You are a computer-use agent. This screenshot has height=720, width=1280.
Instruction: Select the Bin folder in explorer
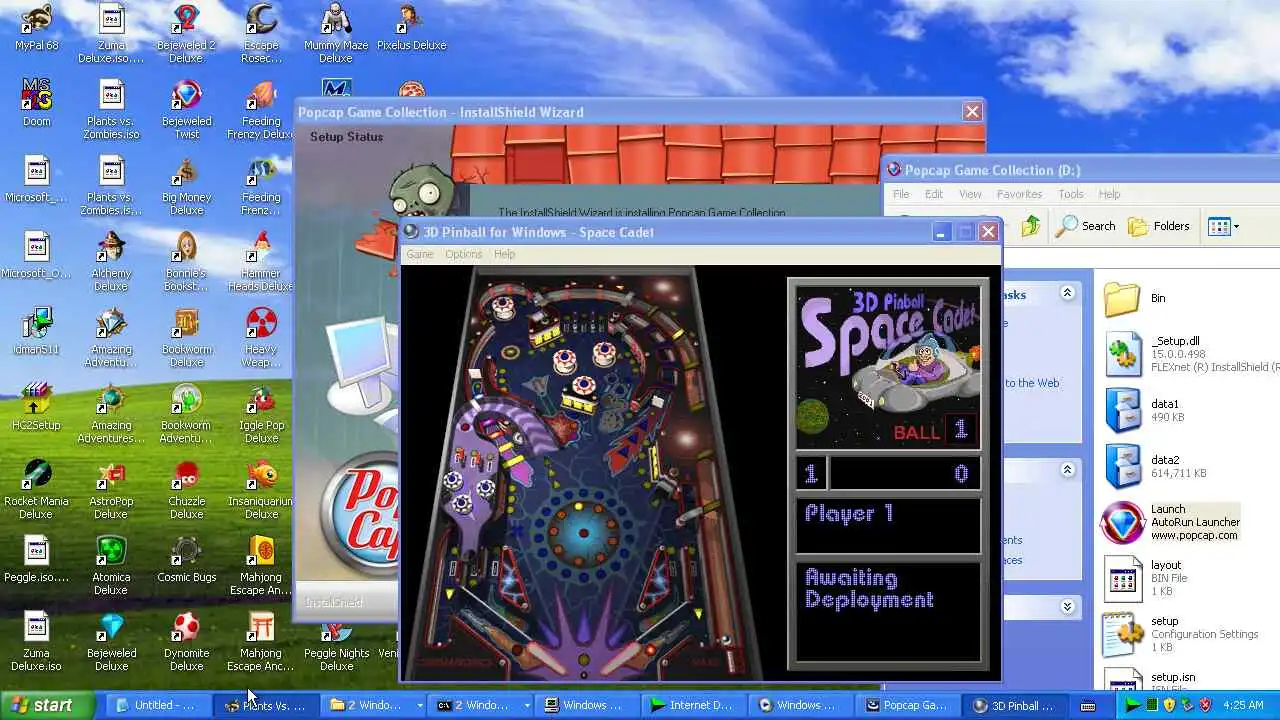[1136, 298]
